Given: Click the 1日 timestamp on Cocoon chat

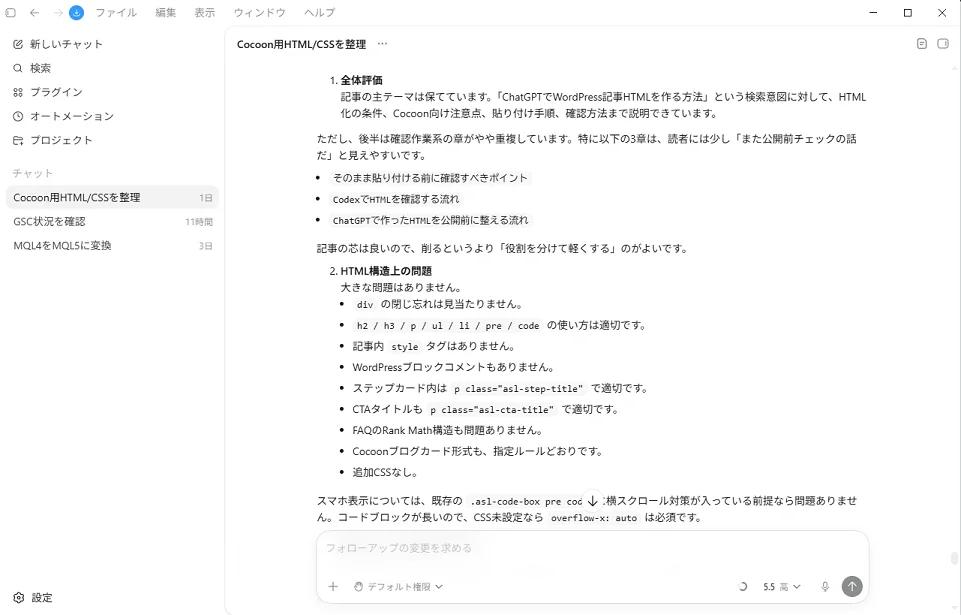Looking at the screenshot, I should (205, 198).
